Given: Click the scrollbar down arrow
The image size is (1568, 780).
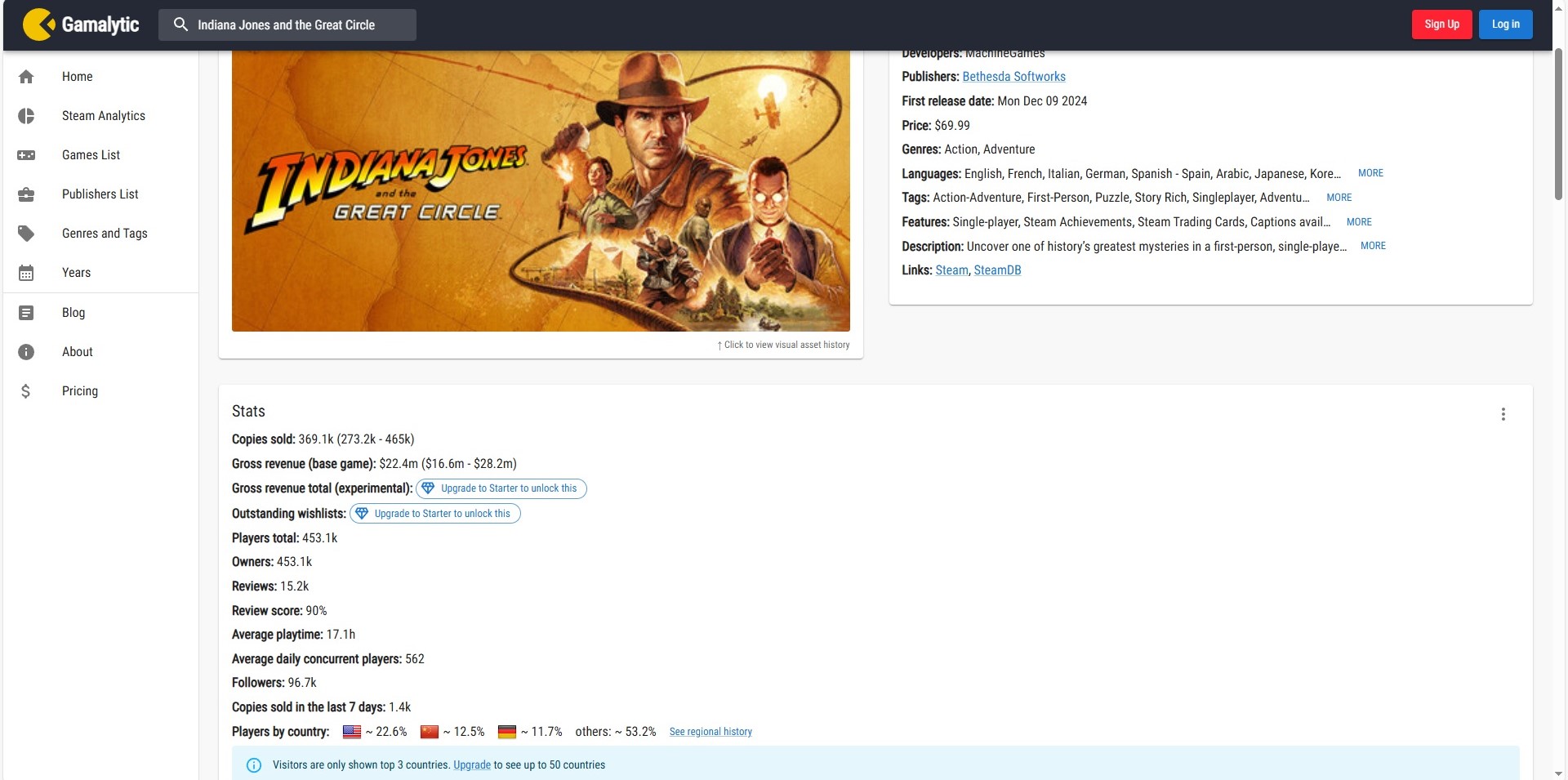Looking at the screenshot, I should [1558, 773].
